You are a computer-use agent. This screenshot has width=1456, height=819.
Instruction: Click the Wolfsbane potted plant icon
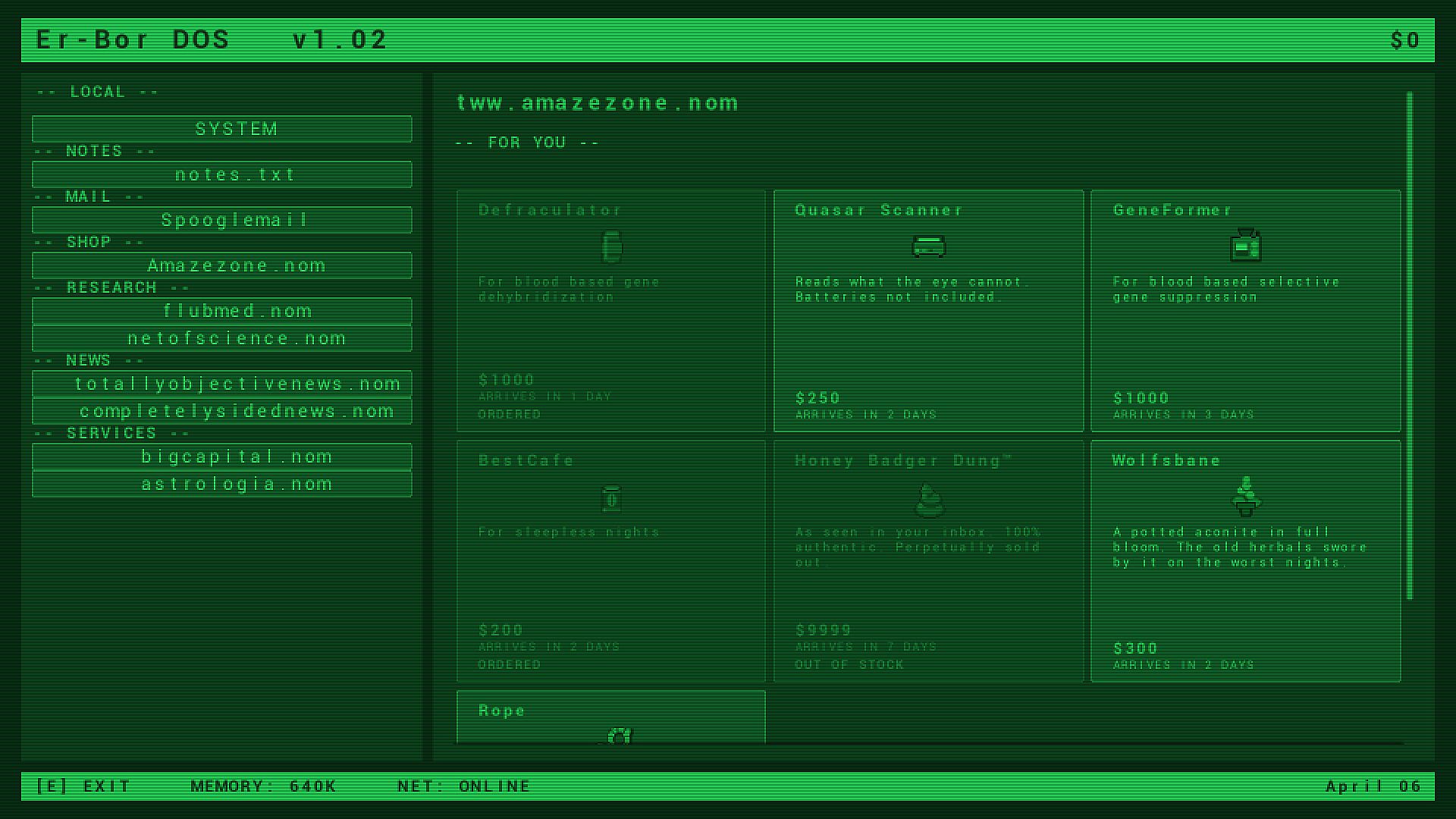(x=1246, y=497)
